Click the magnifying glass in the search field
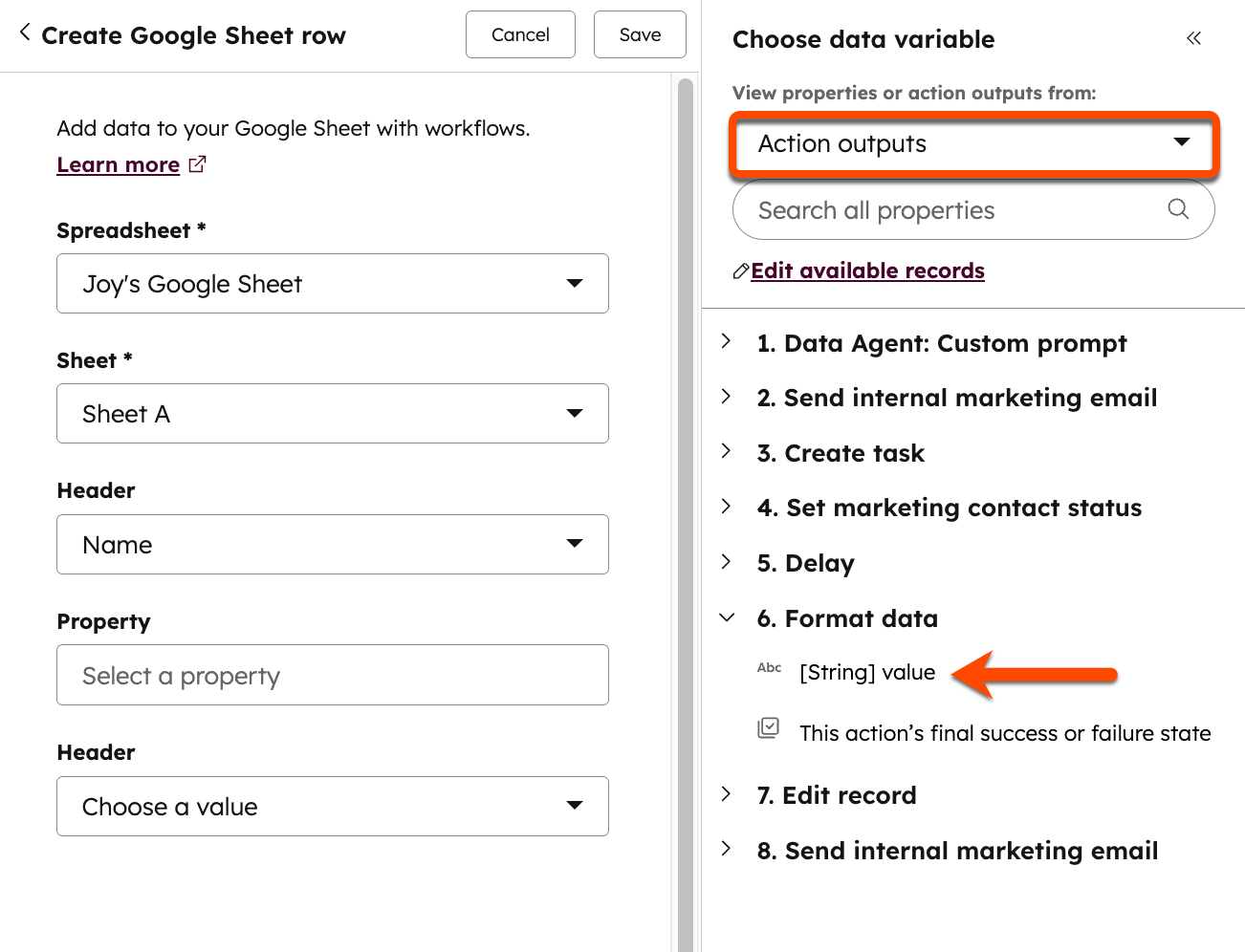1245x952 pixels. [x=1177, y=209]
